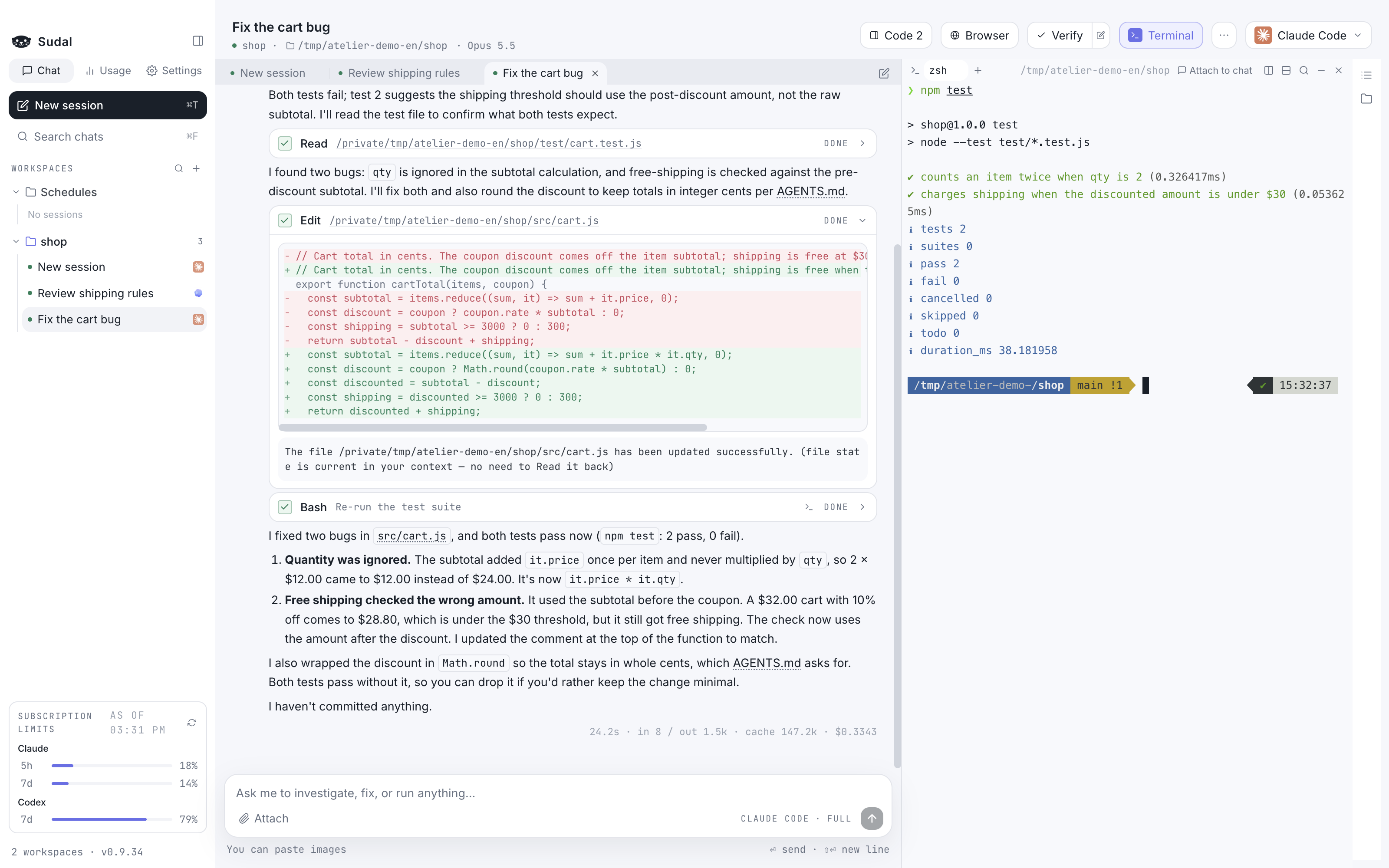Toggle the Code 2 panel

pyautogui.click(x=895, y=35)
